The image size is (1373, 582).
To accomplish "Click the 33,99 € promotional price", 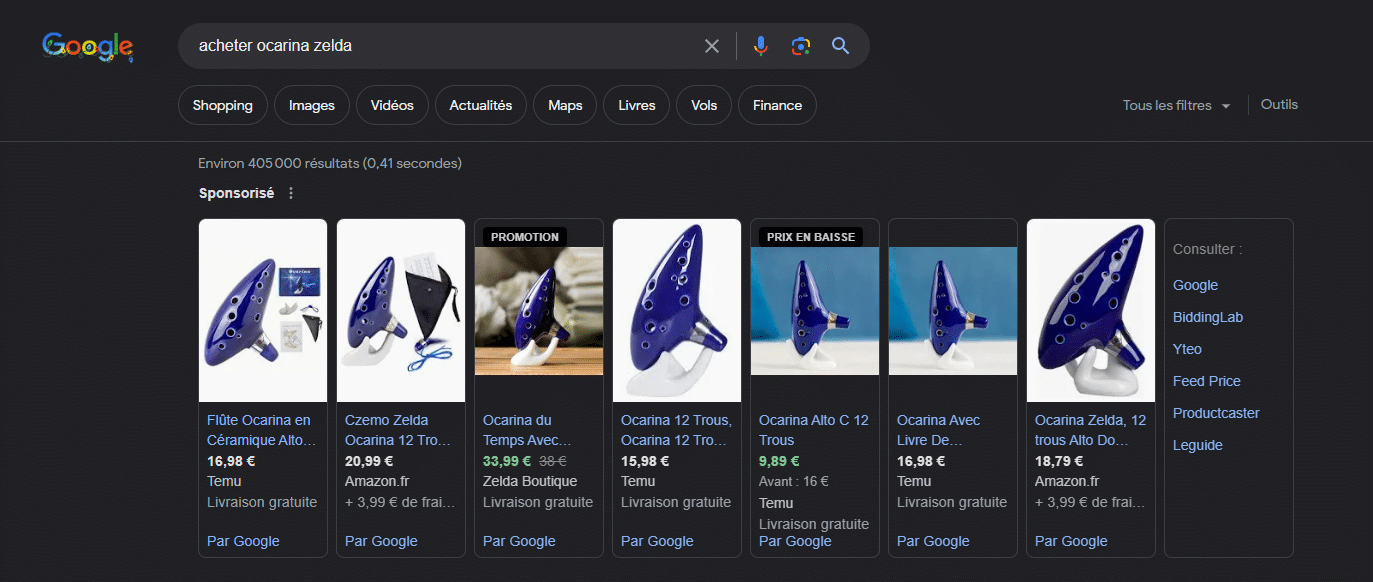I will click(x=507, y=461).
